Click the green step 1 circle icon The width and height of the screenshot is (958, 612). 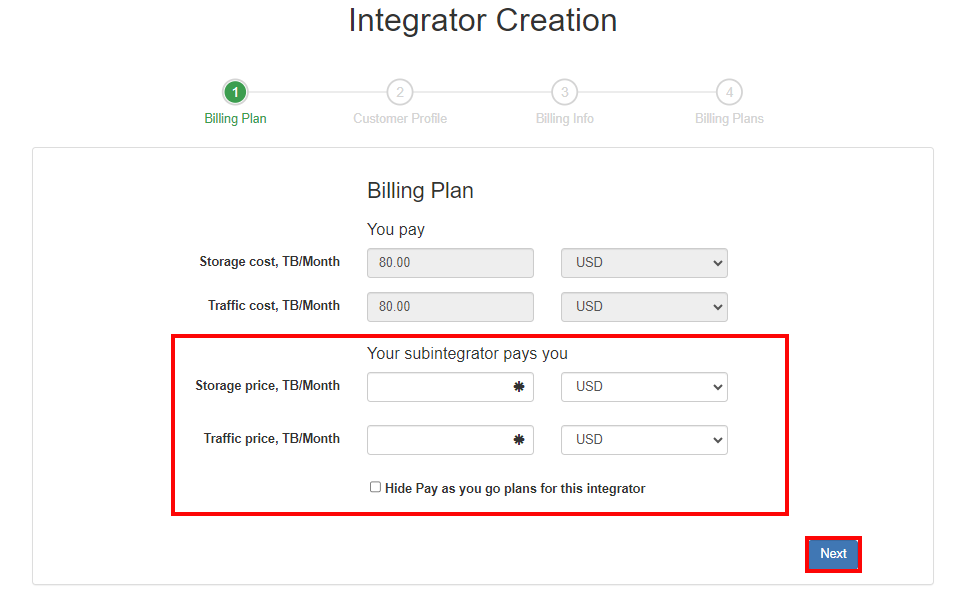click(235, 92)
